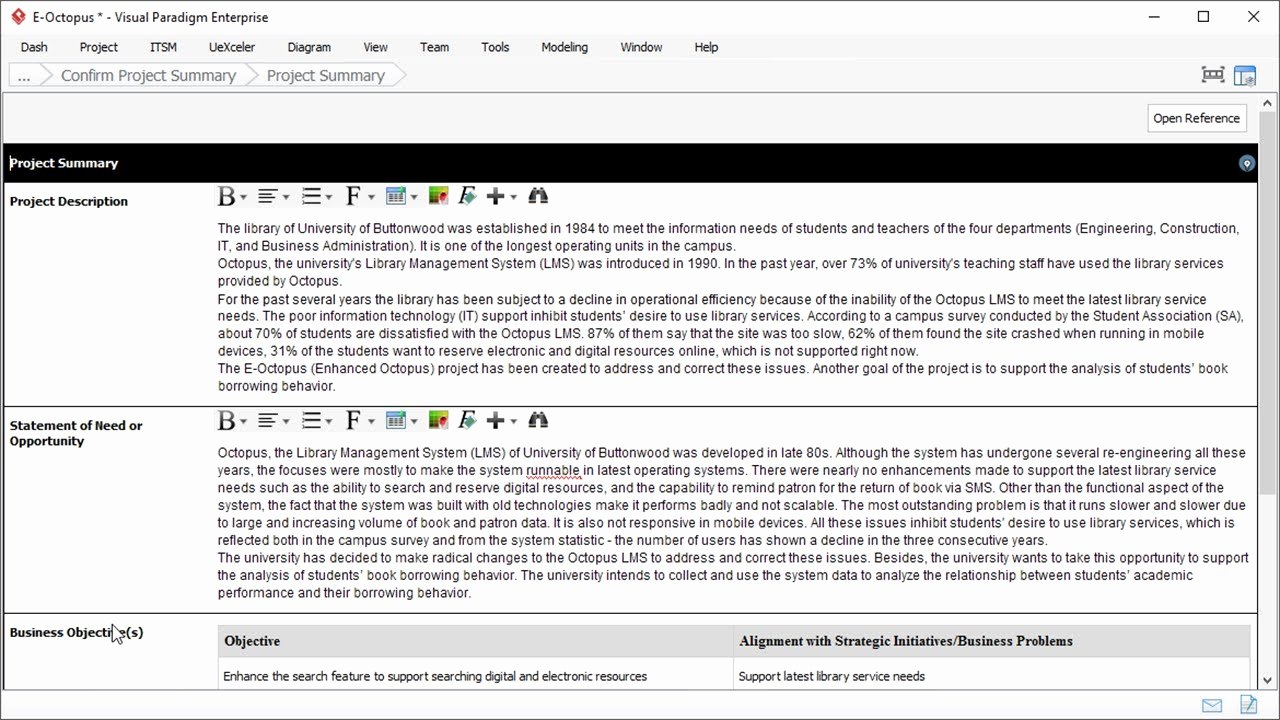Open alignment options in Project Description toolbar
This screenshot has width=1280, height=720.
[273, 196]
